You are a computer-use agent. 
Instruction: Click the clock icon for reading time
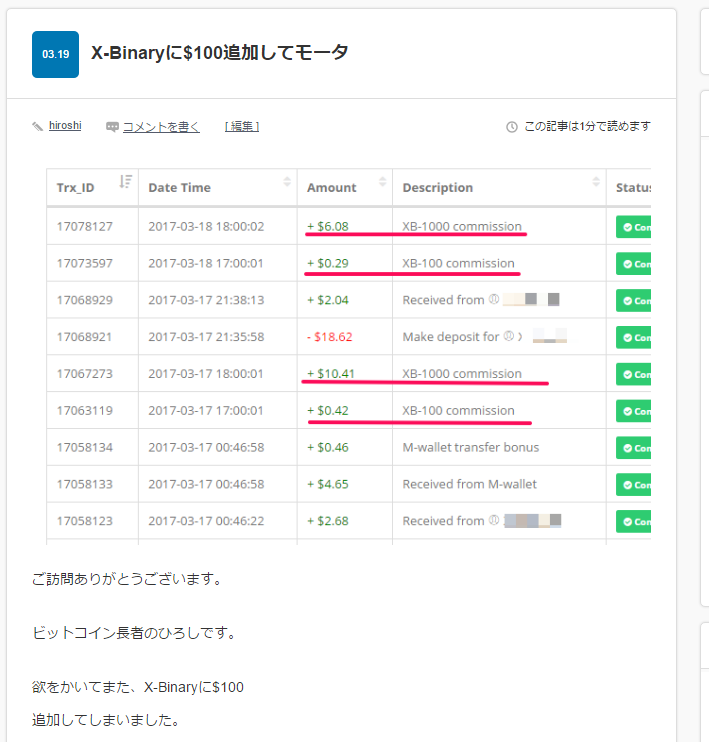(512, 127)
